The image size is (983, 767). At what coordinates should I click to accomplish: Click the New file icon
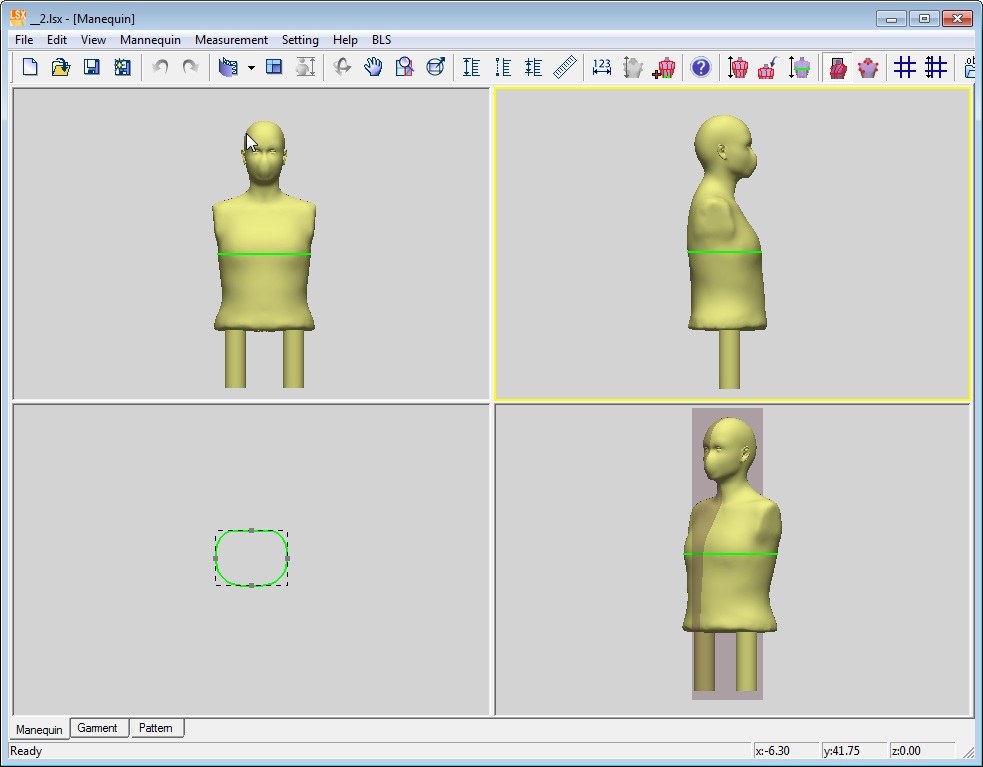coord(30,67)
